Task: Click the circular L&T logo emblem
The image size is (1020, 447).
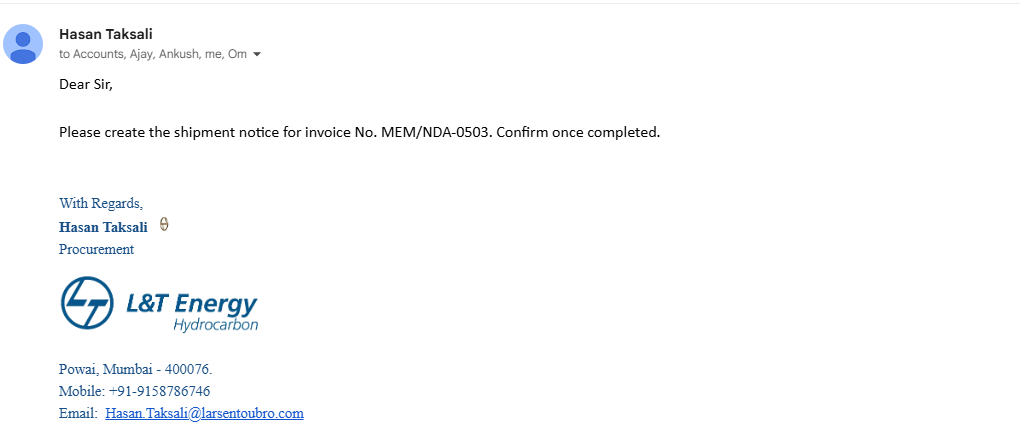Action: pyautogui.click(x=87, y=303)
